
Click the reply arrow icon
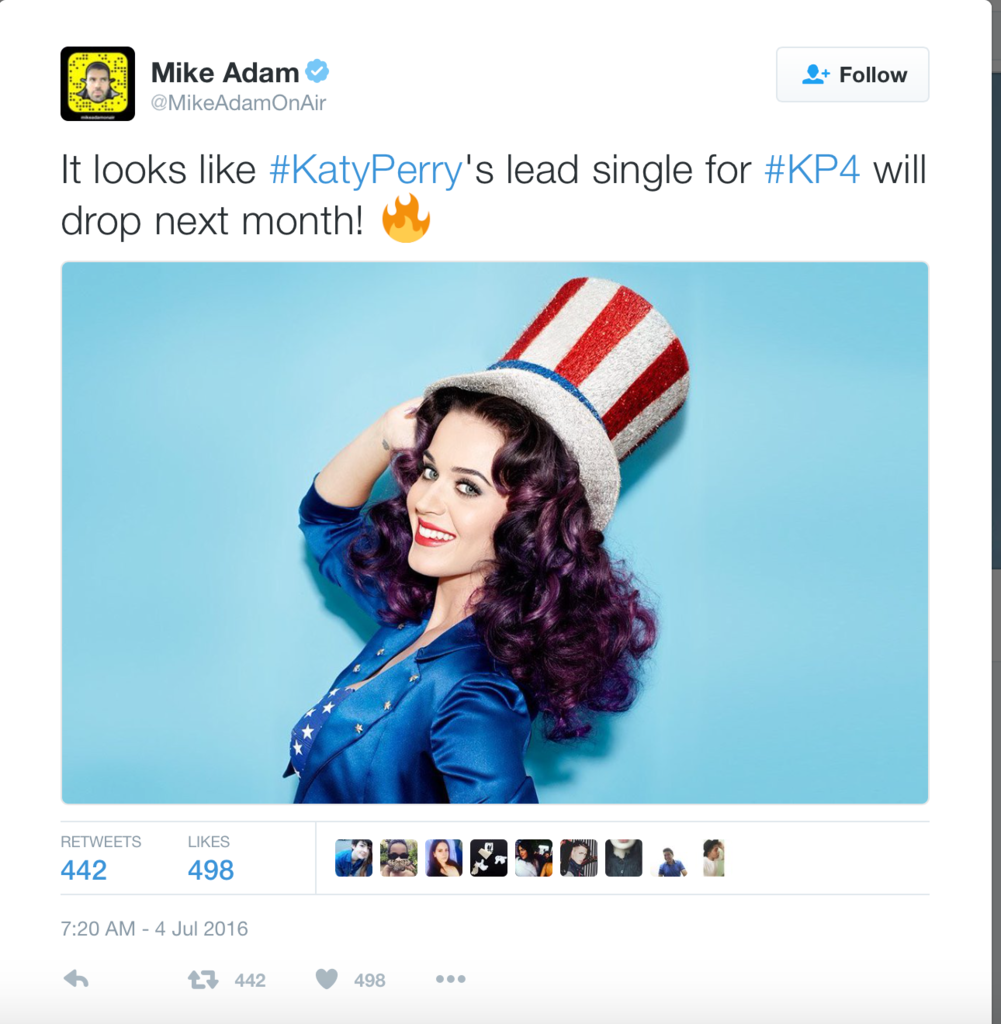pos(76,978)
